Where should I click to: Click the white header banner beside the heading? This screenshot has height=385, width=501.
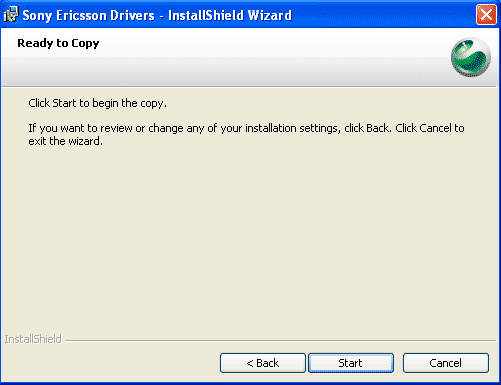click(x=267, y=57)
